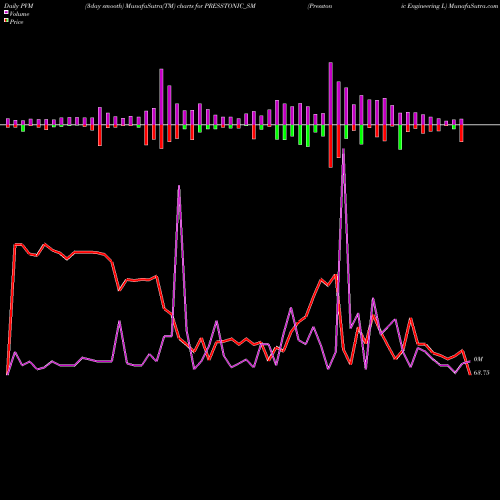Click the purple Volume legend swatch
The height and width of the screenshot is (500, 500).
pos(6,12)
